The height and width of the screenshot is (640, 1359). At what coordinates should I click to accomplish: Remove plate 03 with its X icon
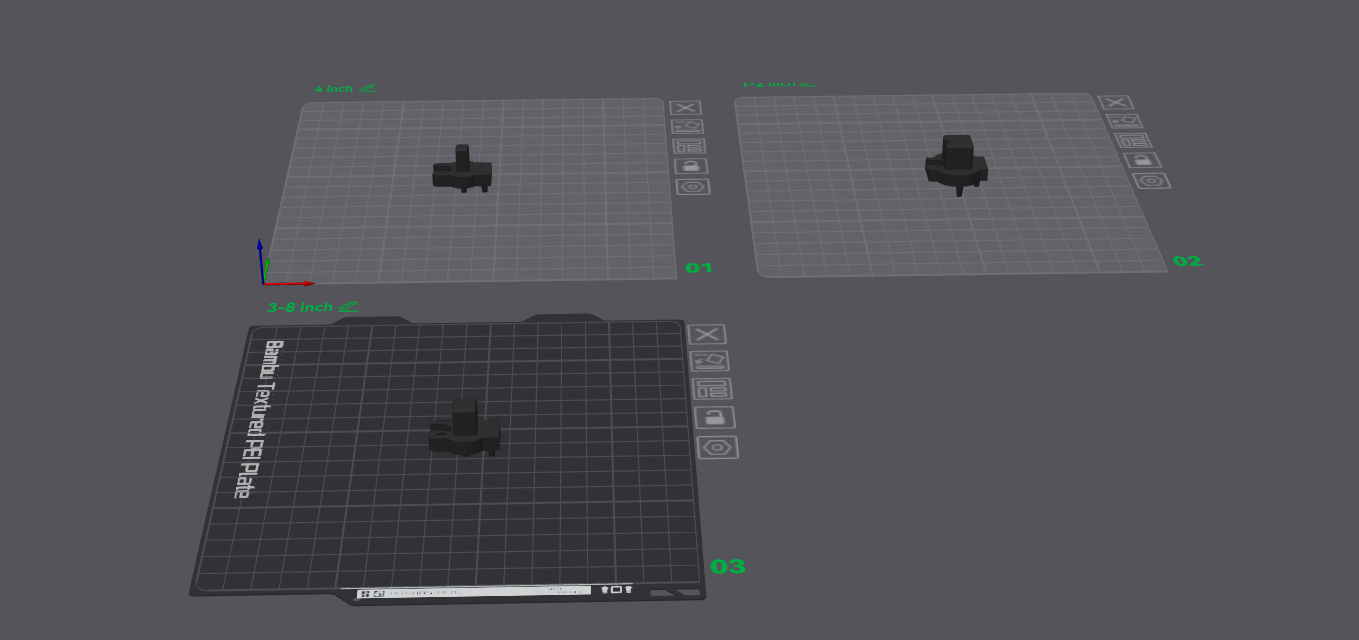coord(707,334)
